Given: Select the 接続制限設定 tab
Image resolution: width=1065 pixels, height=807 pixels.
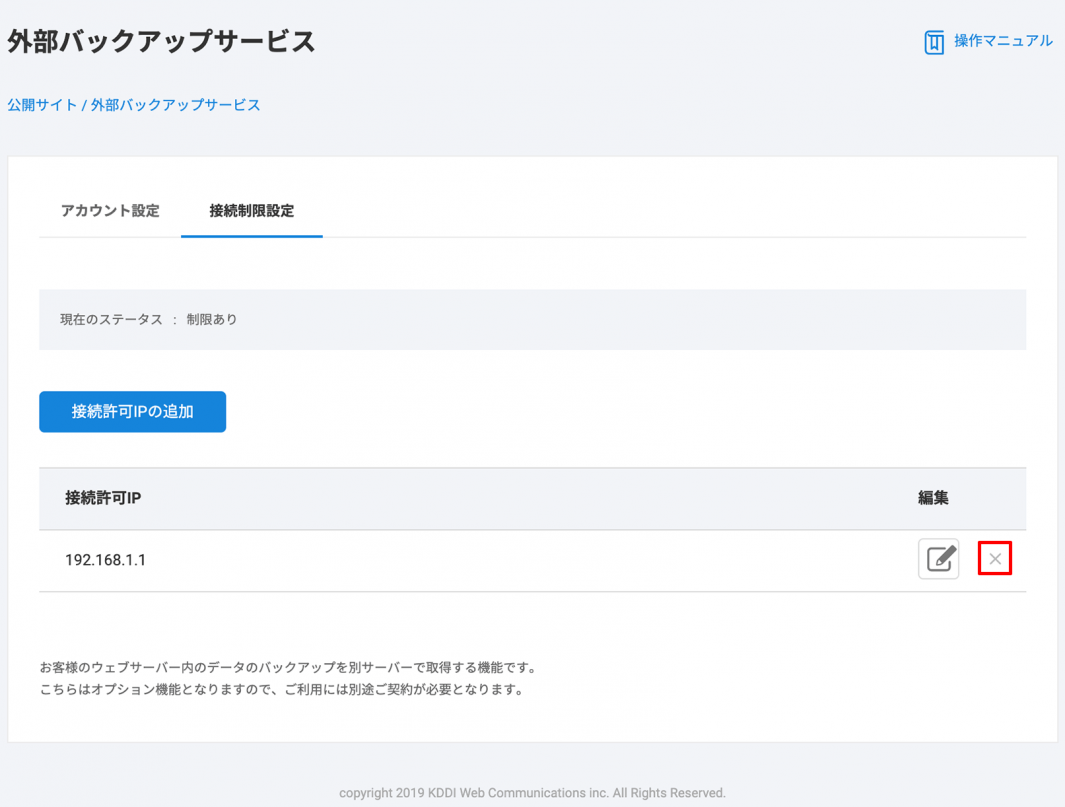Looking at the screenshot, I should [x=251, y=211].
